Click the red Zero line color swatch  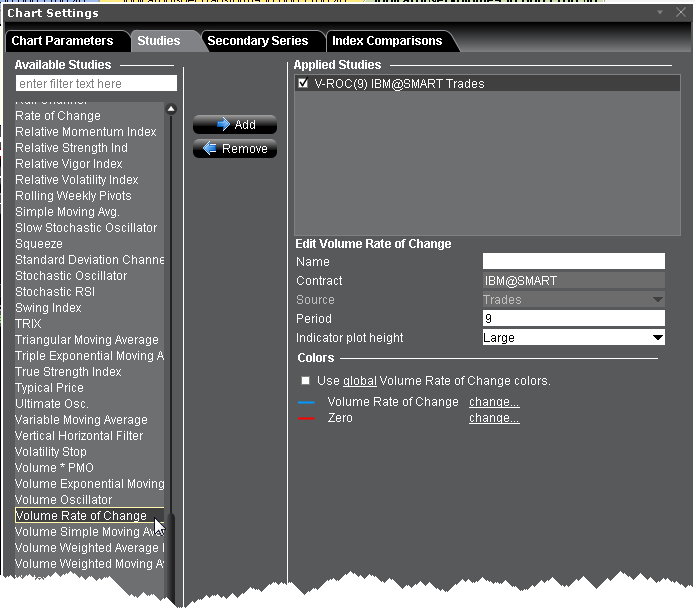(x=306, y=419)
